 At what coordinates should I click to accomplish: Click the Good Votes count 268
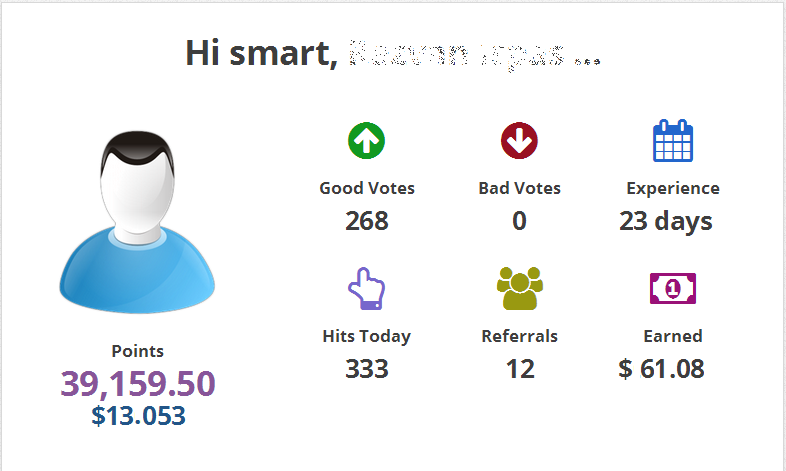(367, 221)
